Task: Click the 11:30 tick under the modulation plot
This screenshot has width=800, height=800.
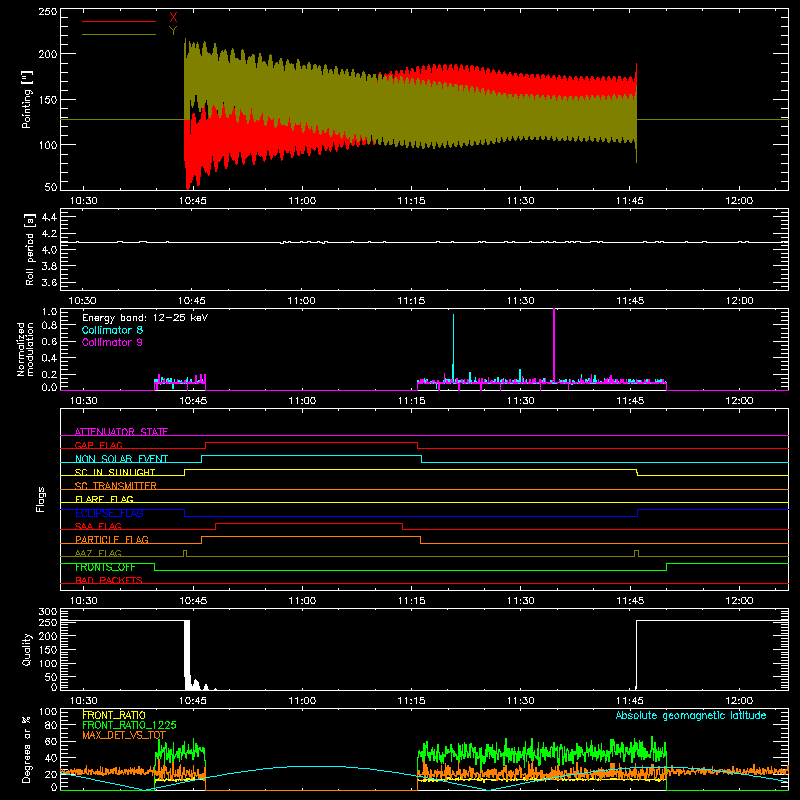Action: coord(520,401)
